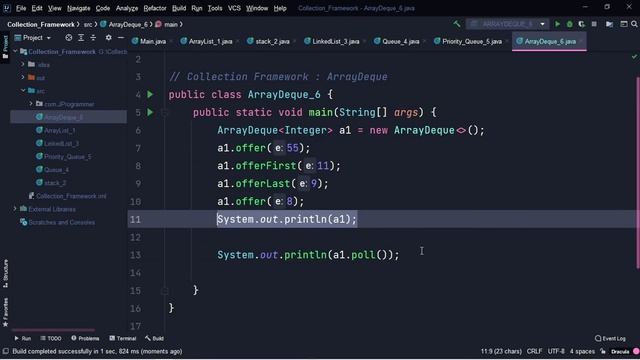This screenshot has height=360, width=640.
Task: Select Collection_Framework.iml file
Action: [x=67, y=196]
